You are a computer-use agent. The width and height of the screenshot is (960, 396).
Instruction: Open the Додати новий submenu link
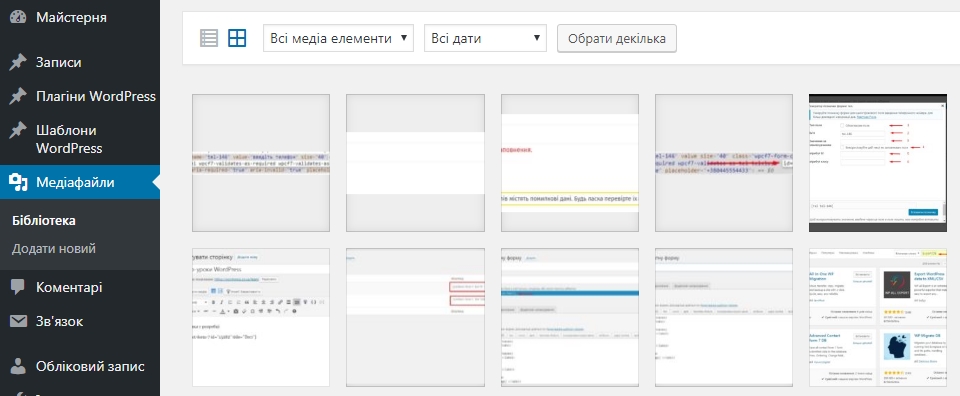[x=54, y=249]
